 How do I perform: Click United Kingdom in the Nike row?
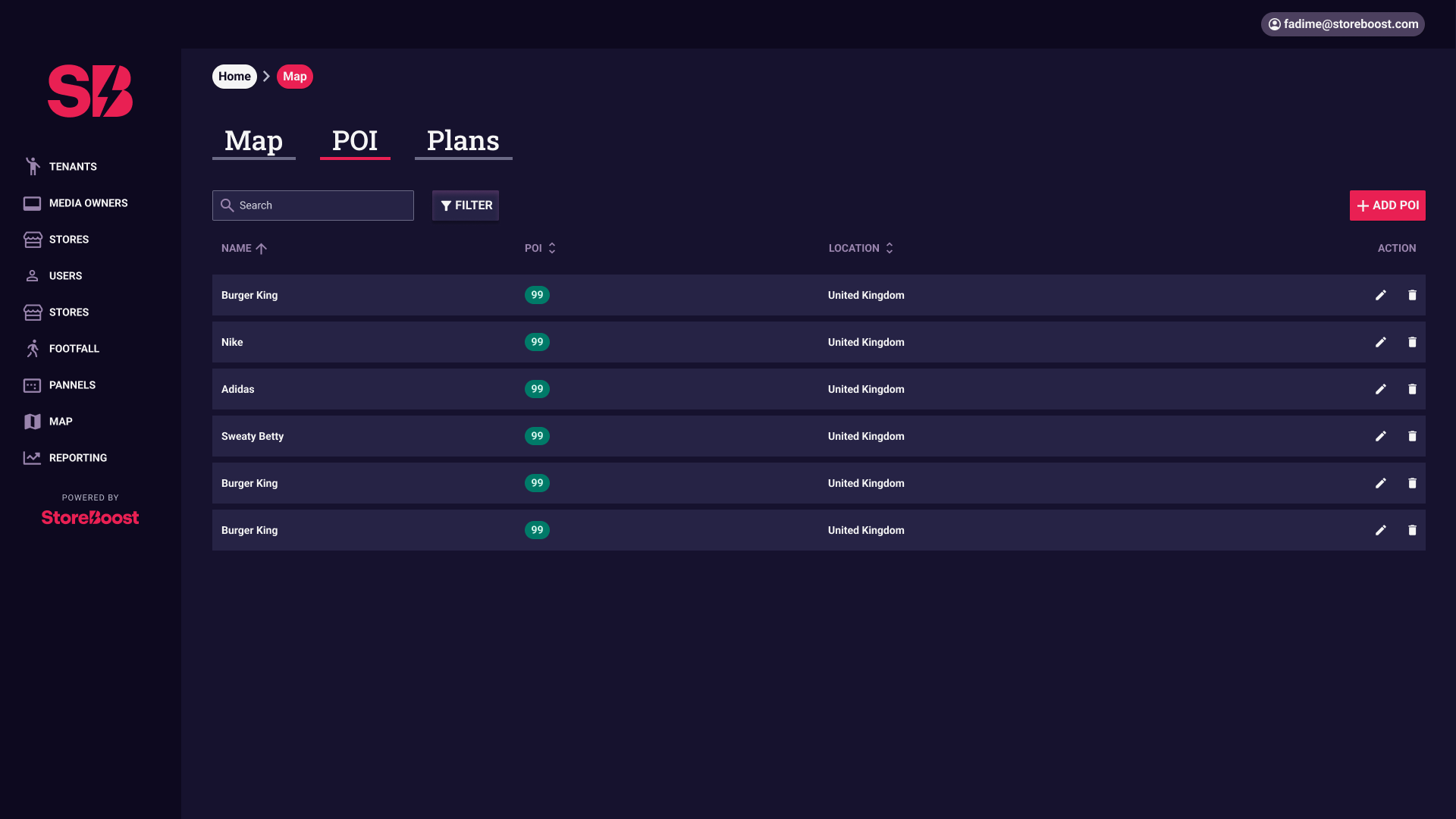click(866, 342)
